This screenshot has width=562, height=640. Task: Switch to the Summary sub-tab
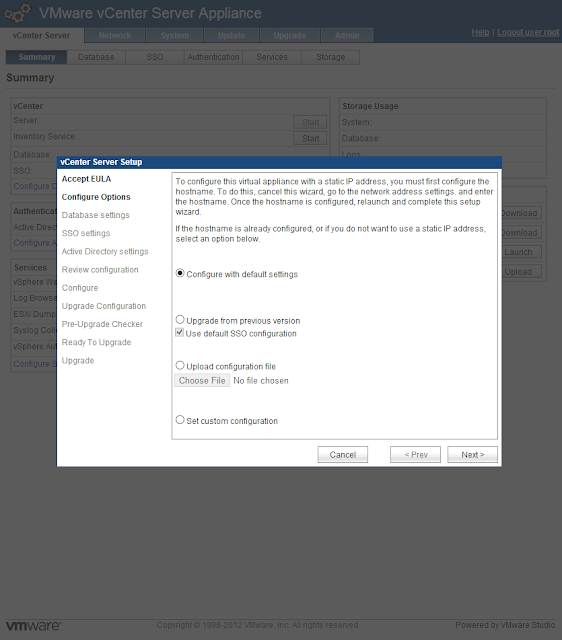(x=36, y=57)
